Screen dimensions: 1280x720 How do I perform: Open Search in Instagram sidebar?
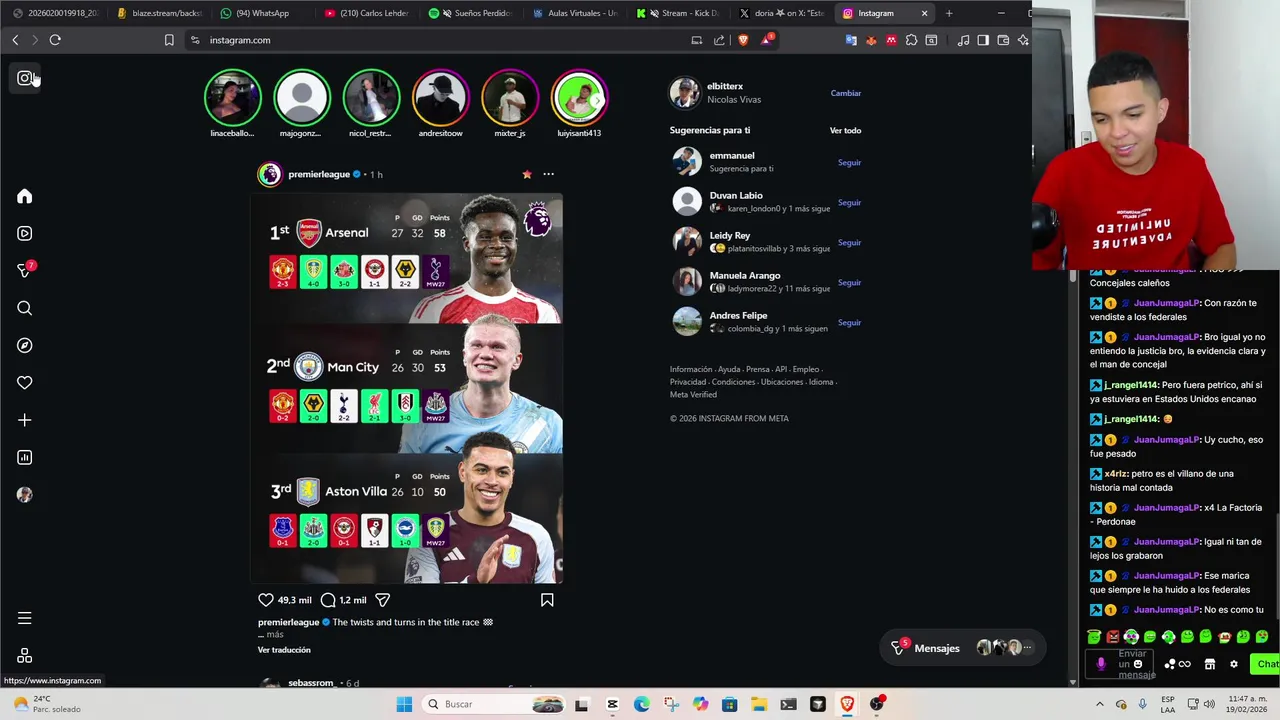[x=25, y=308]
